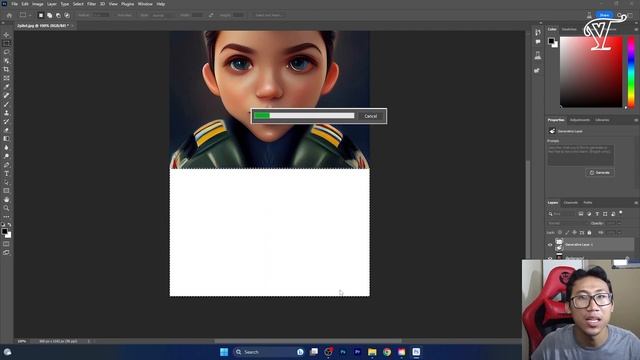The width and height of the screenshot is (640, 360).
Task: Click the Prompt text field in Properties
Action: click(580, 155)
